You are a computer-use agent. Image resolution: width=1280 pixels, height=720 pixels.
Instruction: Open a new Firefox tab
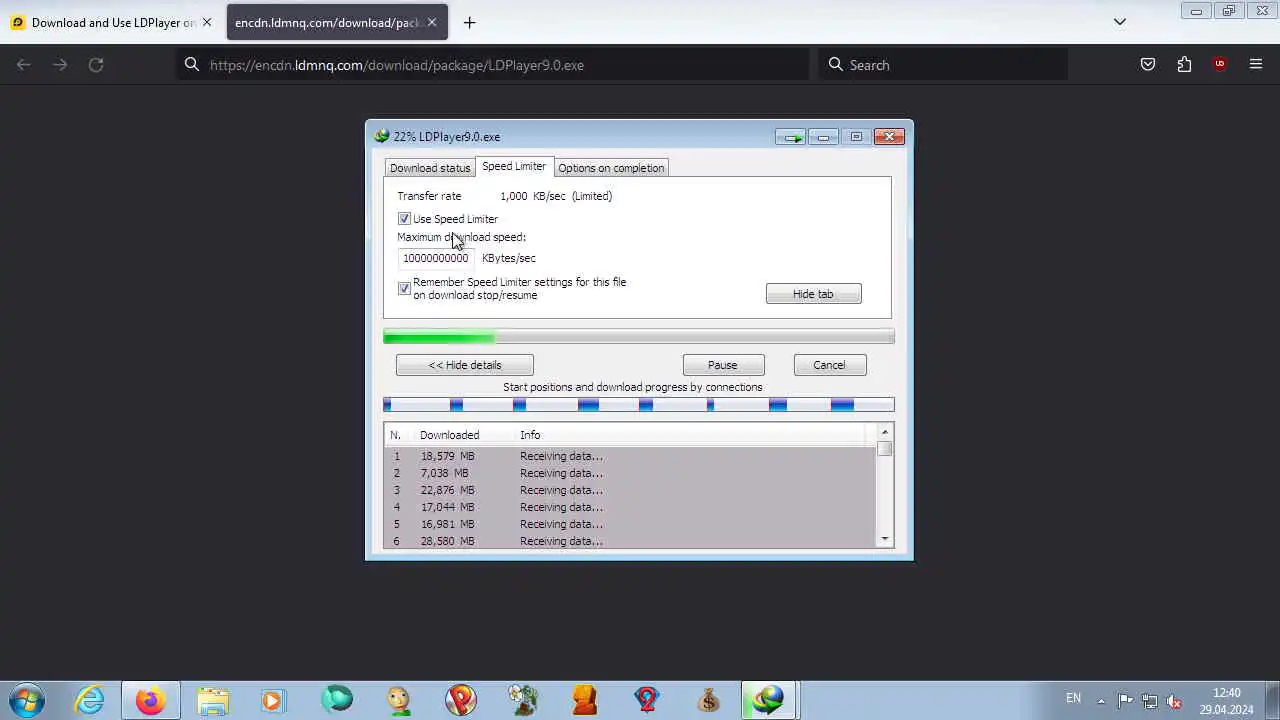click(469, 22)
